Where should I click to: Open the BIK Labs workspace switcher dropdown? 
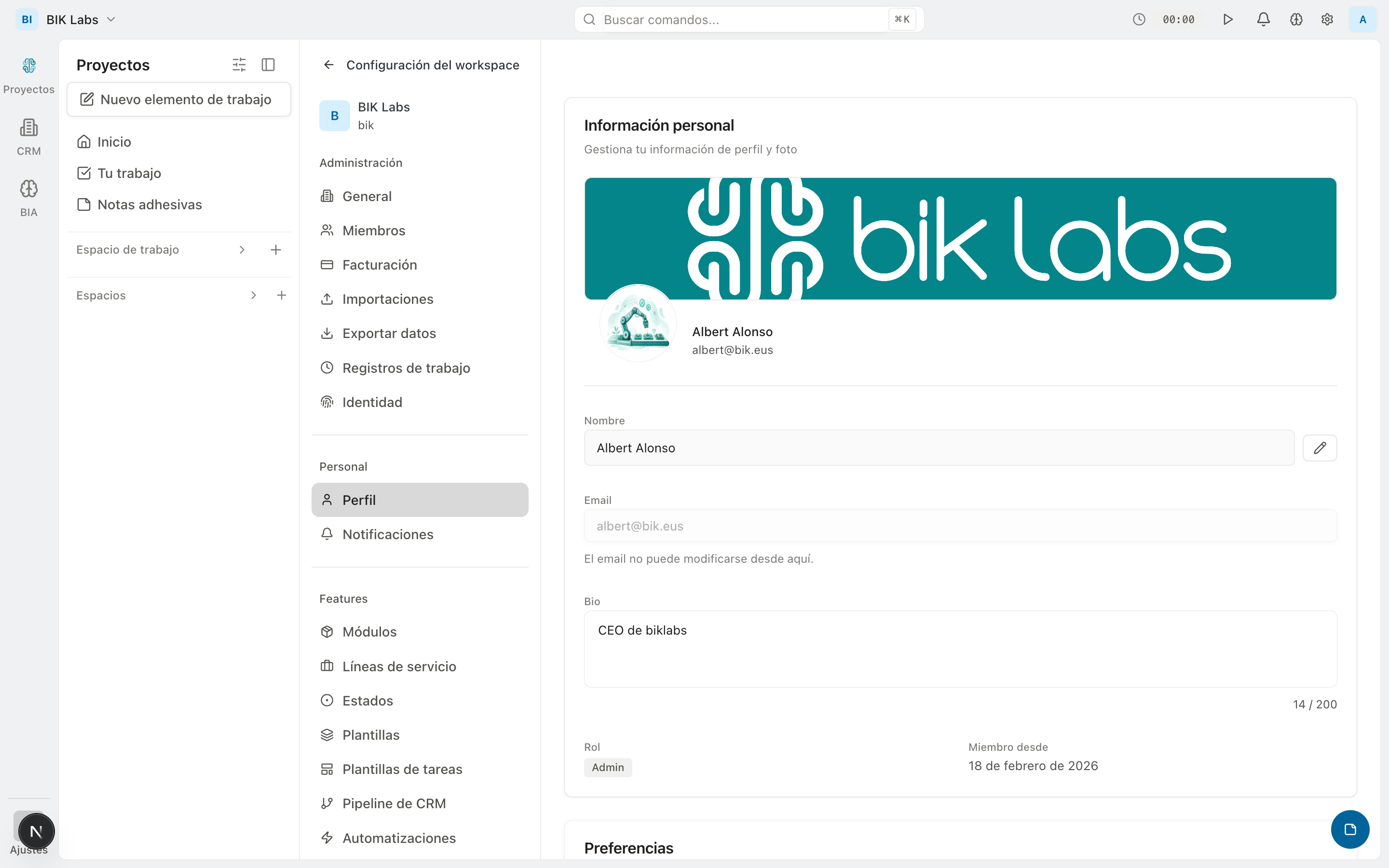[66, 19]
